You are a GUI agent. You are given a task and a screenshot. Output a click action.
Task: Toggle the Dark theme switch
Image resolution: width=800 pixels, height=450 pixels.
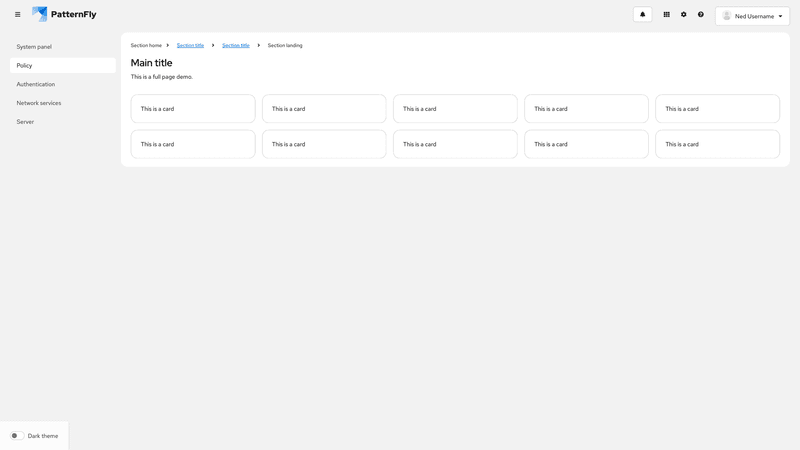click(17, 436)
